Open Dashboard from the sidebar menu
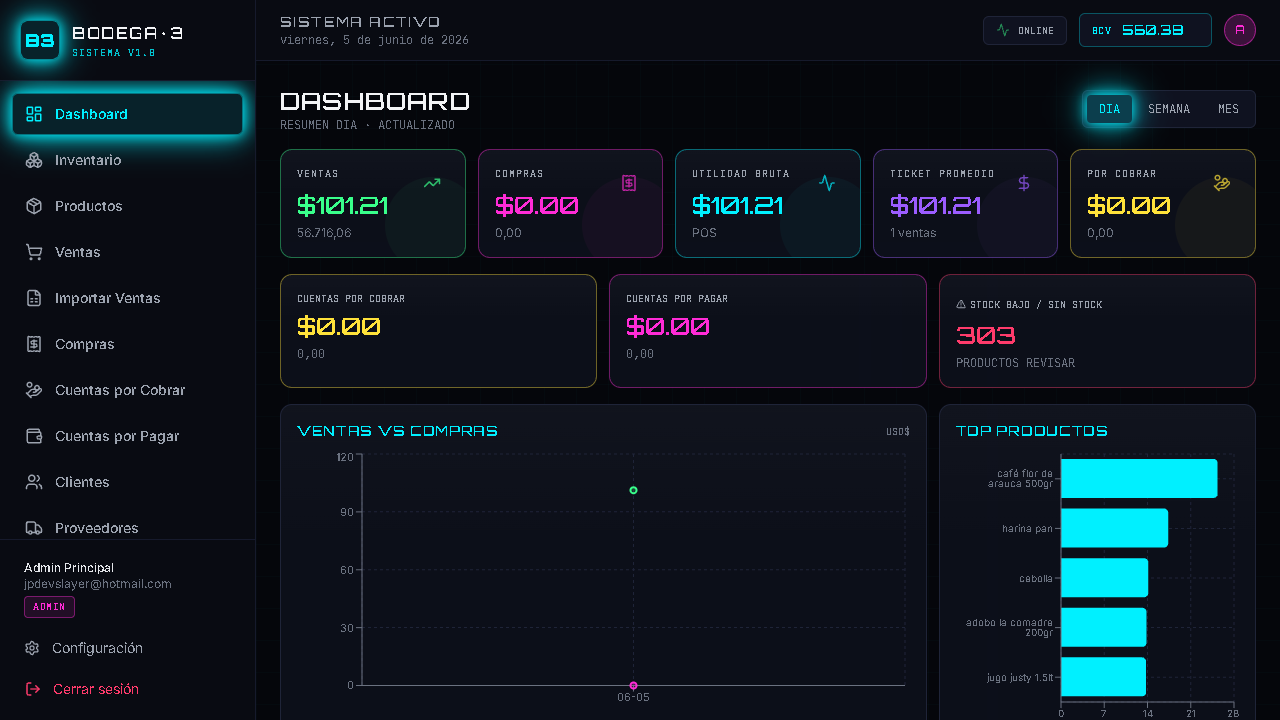 127,114
